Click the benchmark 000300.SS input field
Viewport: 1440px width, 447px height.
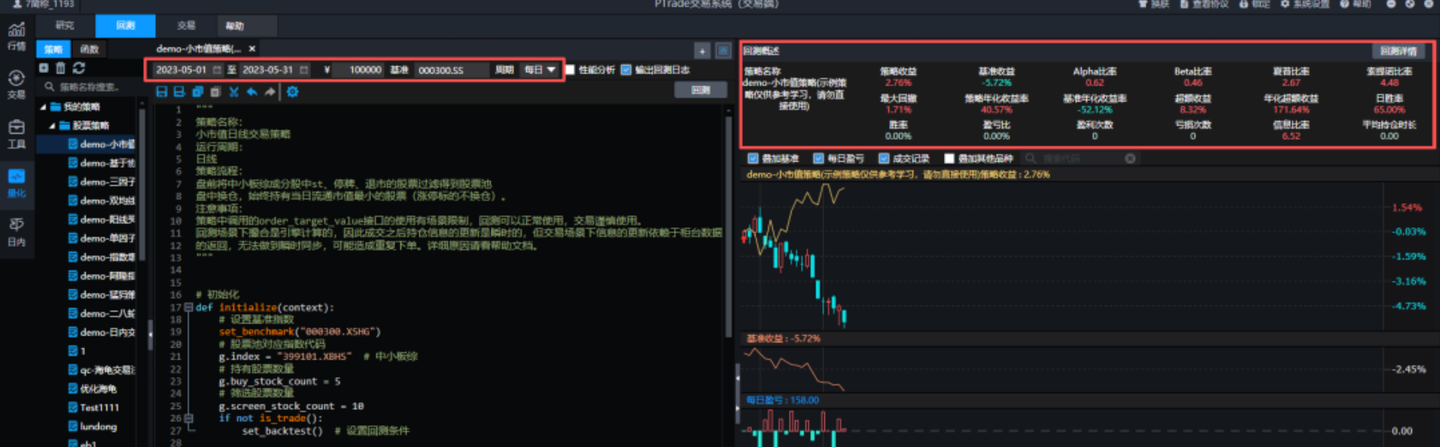450,70
